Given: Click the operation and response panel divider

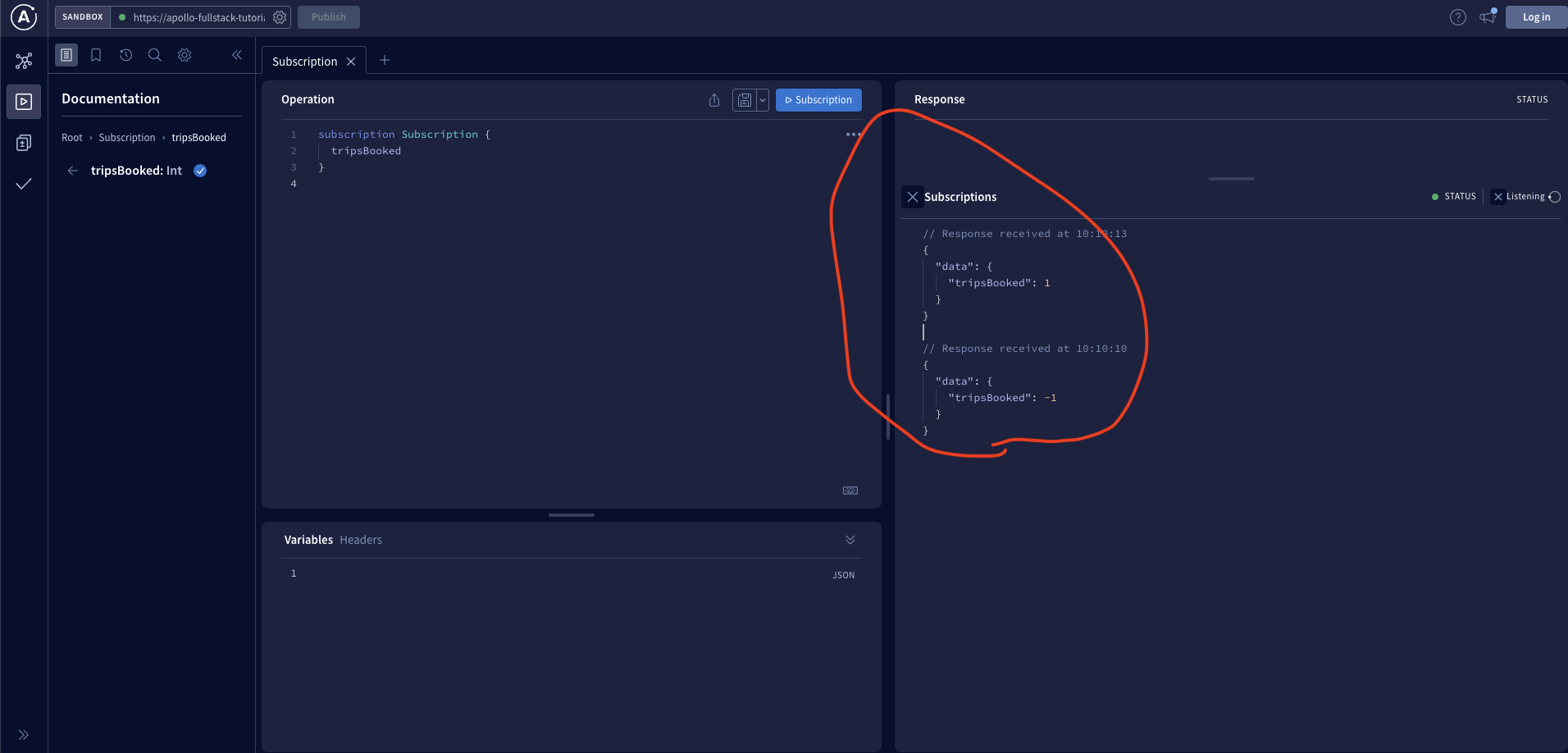Looking at the screenshot, I should (888, 417).
